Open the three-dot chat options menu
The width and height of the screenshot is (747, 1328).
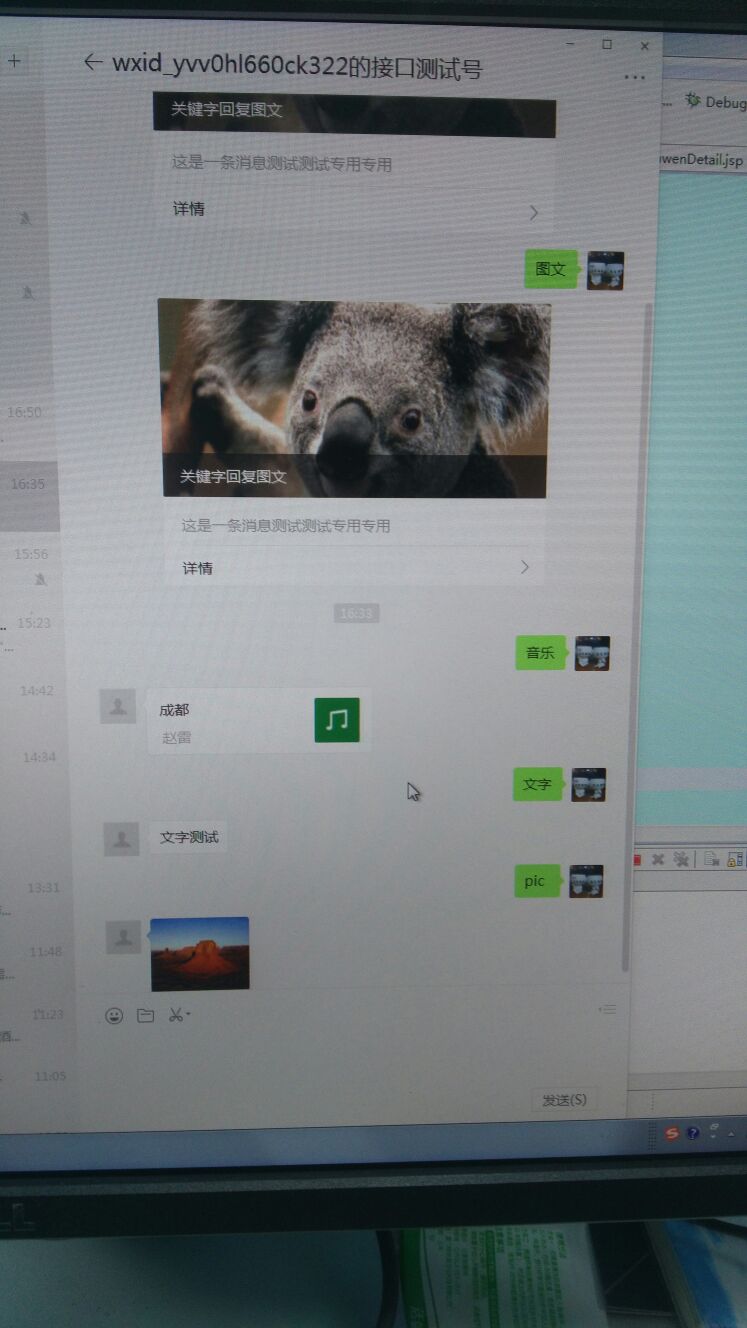pos(634,77)
